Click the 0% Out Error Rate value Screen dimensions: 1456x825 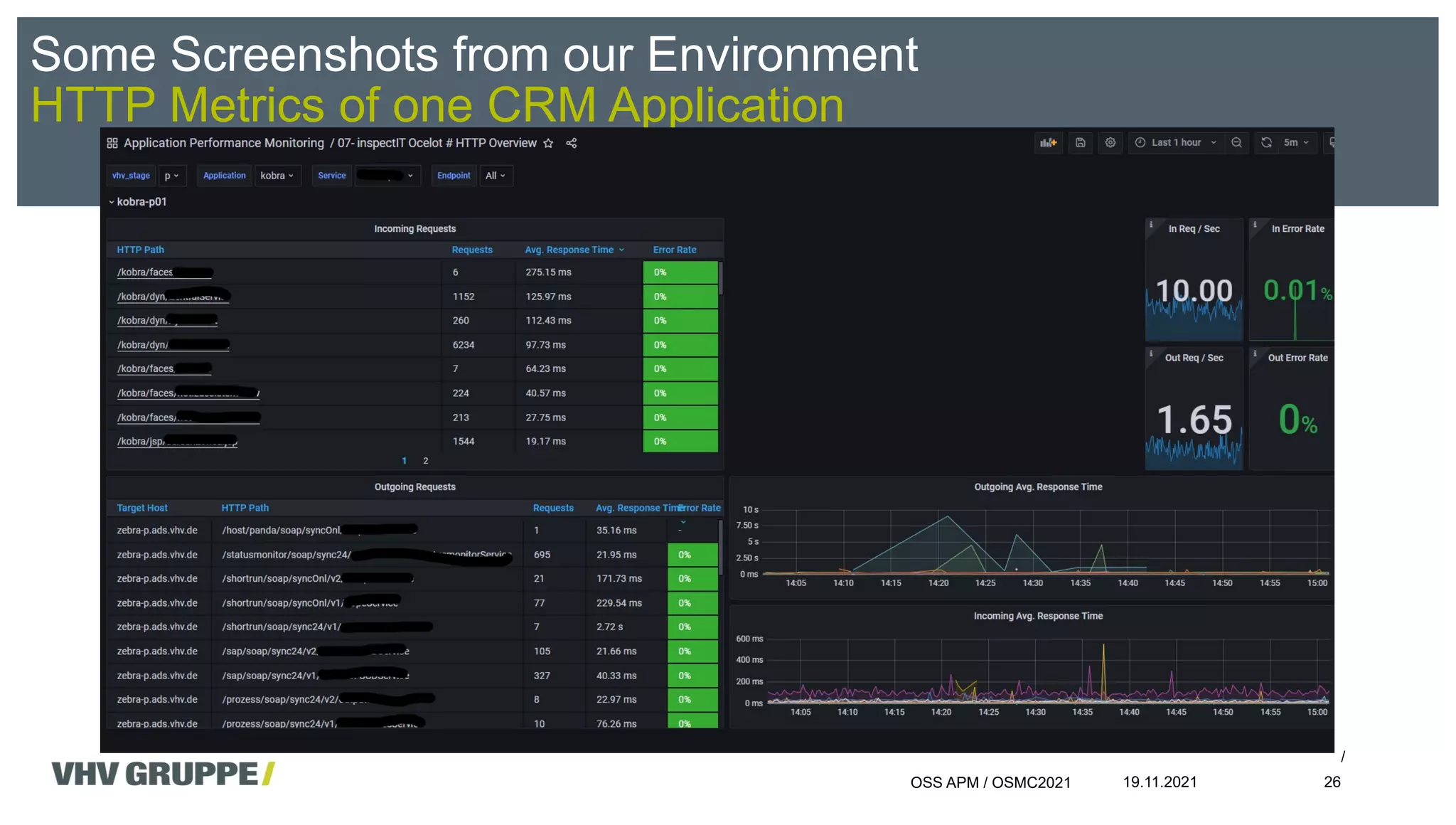coord(1297,420)
